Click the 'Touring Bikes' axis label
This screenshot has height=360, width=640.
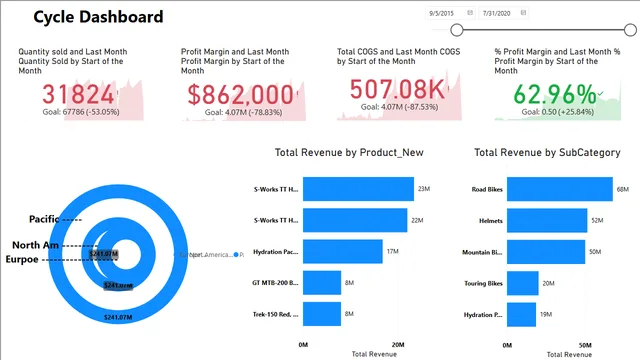(x=483, y=283)
